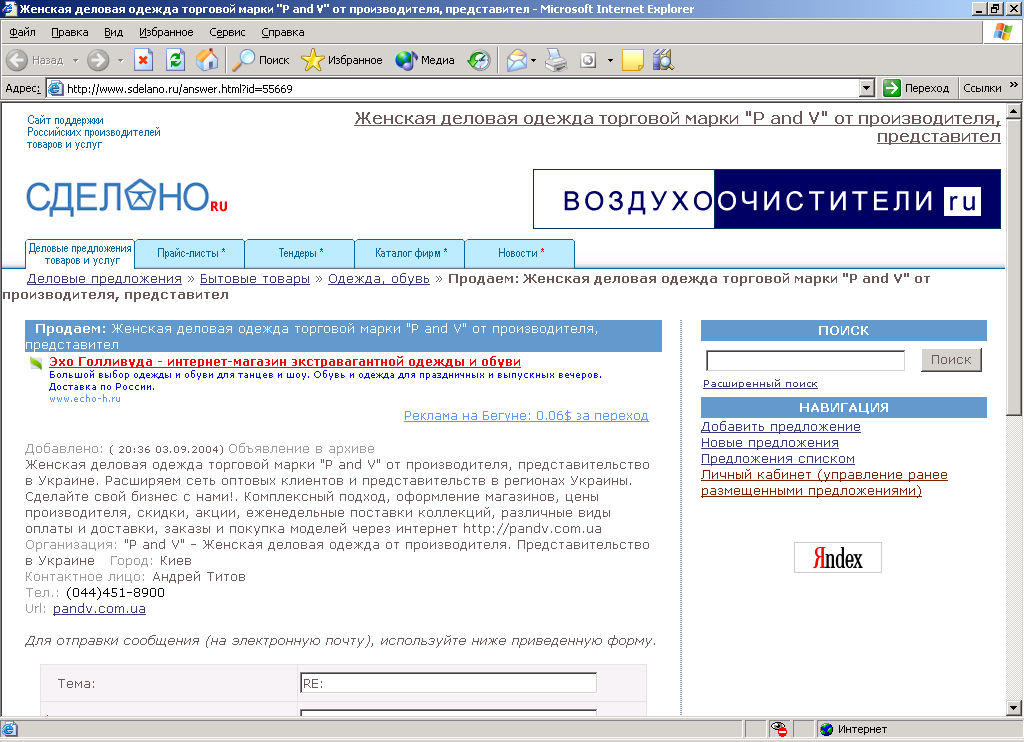Open the Воздухоочистители.ru banner ad

pyautogui.click(x=767, y=199)
